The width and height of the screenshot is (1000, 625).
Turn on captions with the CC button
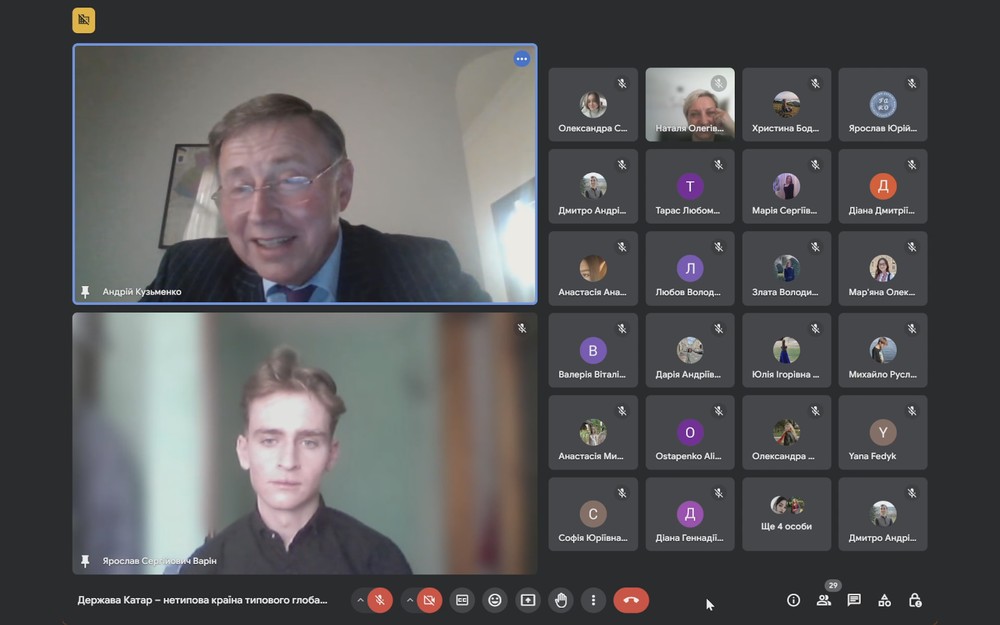462,600
